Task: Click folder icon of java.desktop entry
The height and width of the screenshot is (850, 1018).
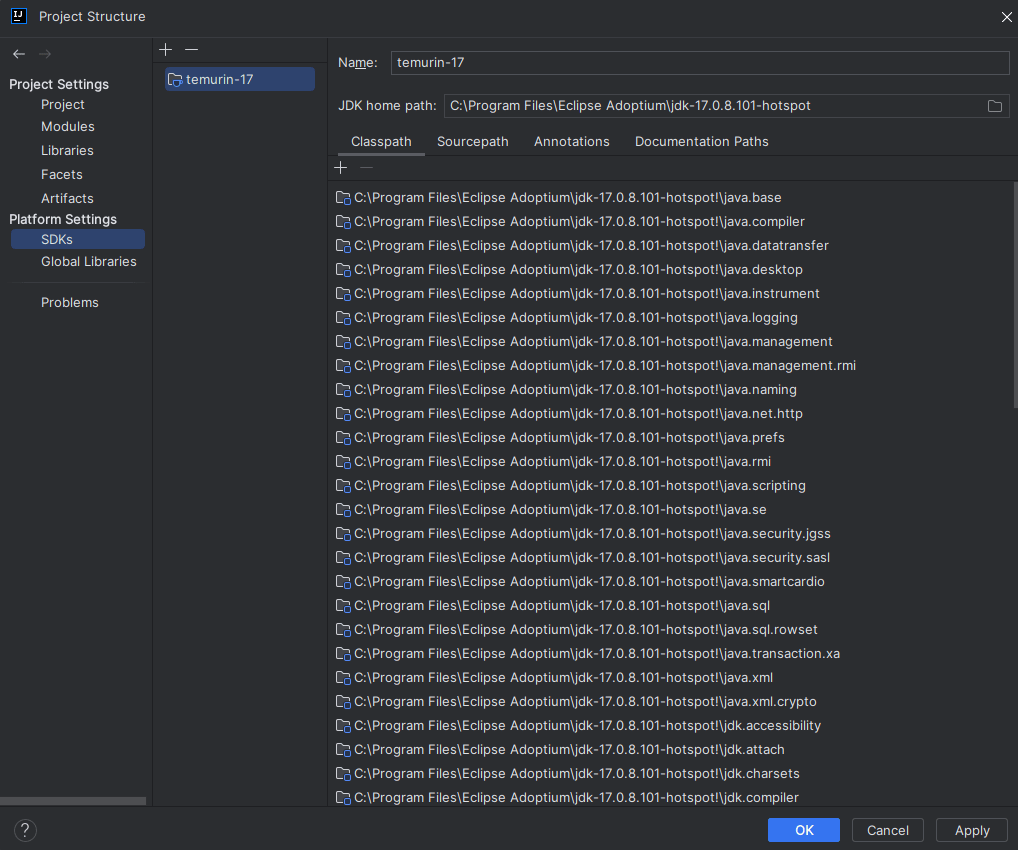Action: (343, 269)
